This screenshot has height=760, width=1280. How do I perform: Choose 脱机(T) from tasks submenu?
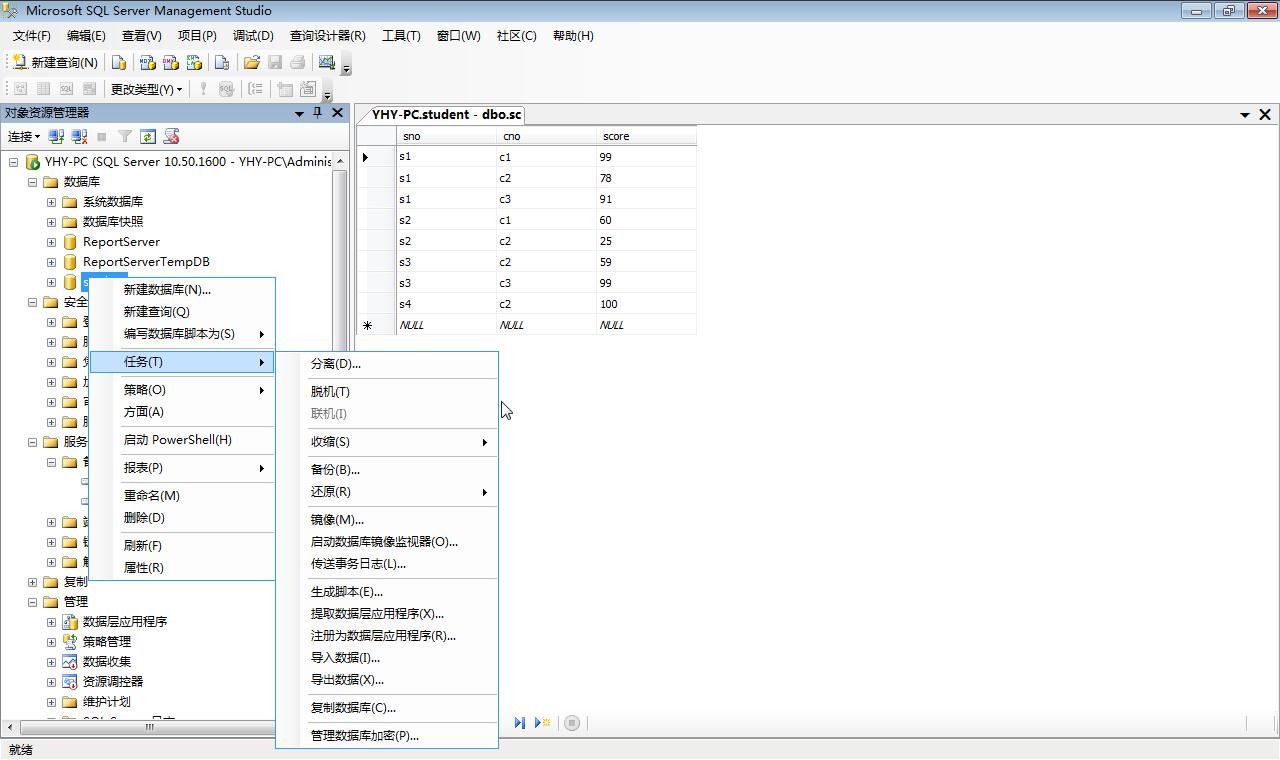pos(387,392)
